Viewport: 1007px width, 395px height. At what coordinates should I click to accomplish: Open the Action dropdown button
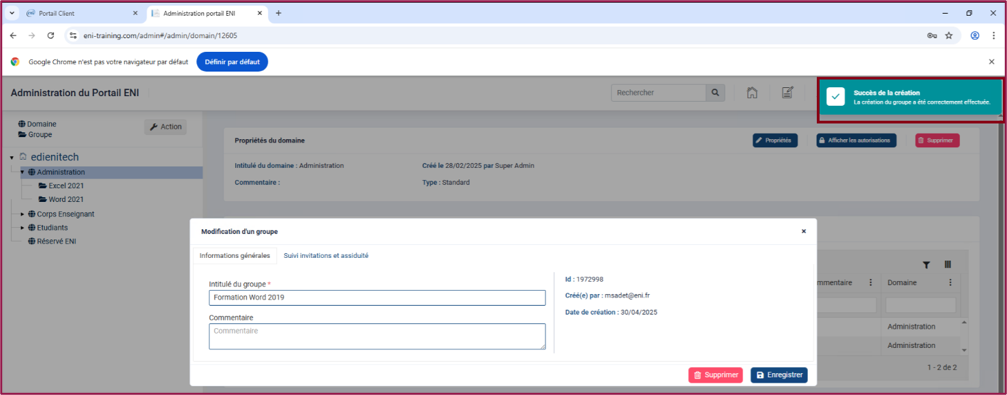tap(166, 127)
